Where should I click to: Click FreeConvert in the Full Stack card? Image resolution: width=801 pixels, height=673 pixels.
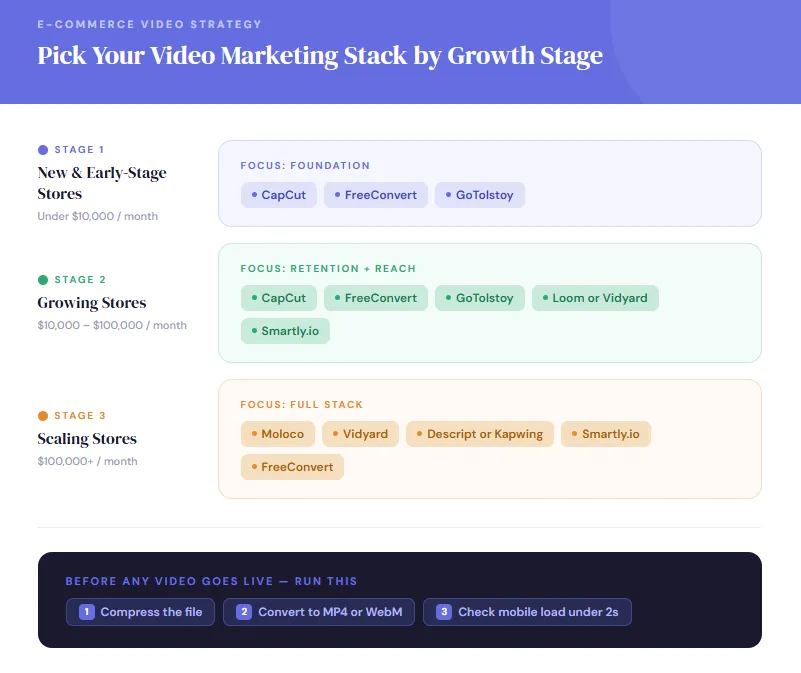pyautogui.click(x=292, y=467)
